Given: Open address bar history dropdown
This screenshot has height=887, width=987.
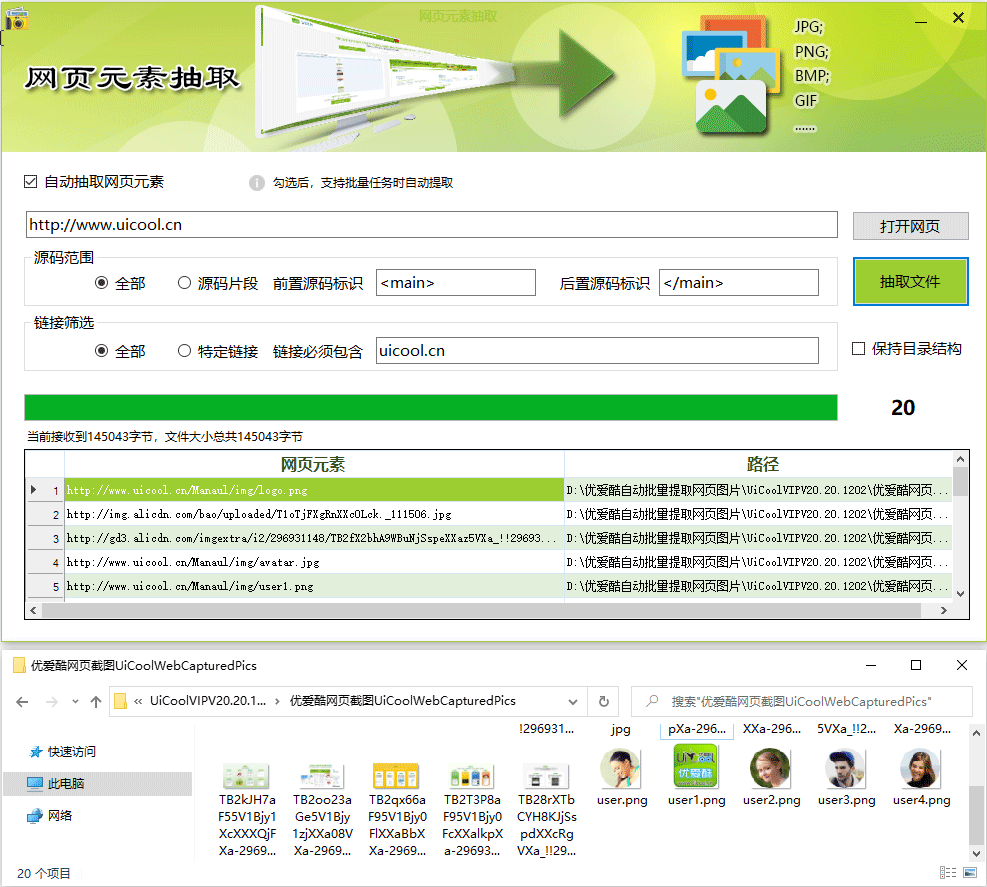Looking at the screenshot, I should (573, 701).
